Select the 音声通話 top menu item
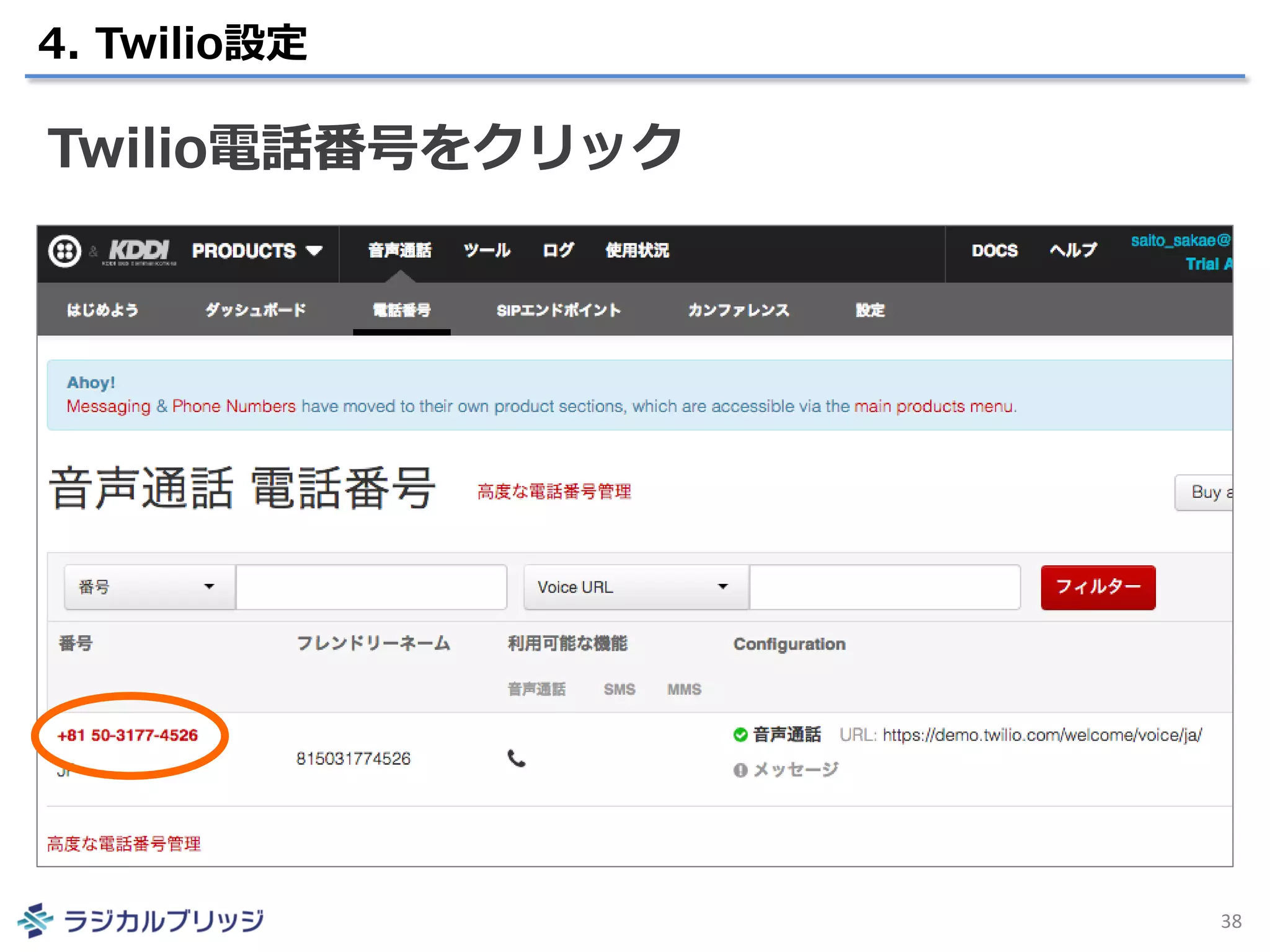Screen dimensions: 1270x952 coord(399,250)
